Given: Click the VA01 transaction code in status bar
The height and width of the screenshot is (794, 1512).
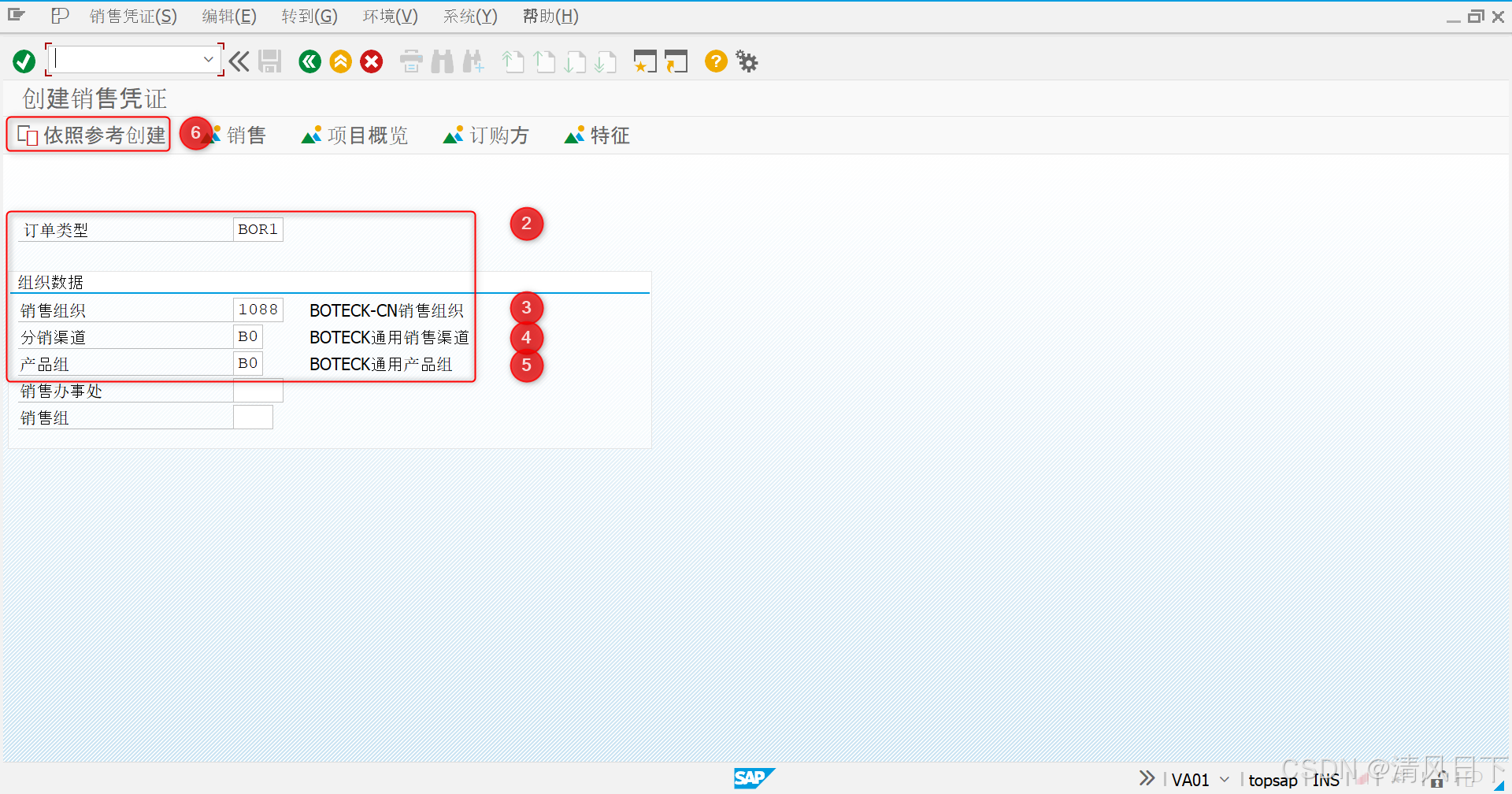Looking at the screenshot, I should coord(1190,780).
